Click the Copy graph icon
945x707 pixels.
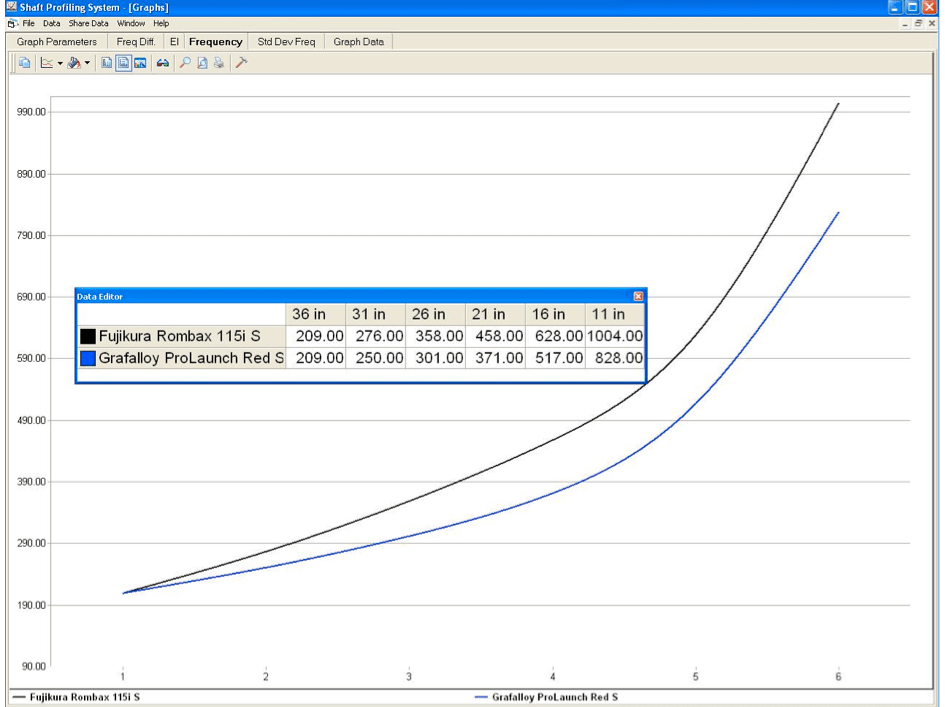click(x=25, y=62)
